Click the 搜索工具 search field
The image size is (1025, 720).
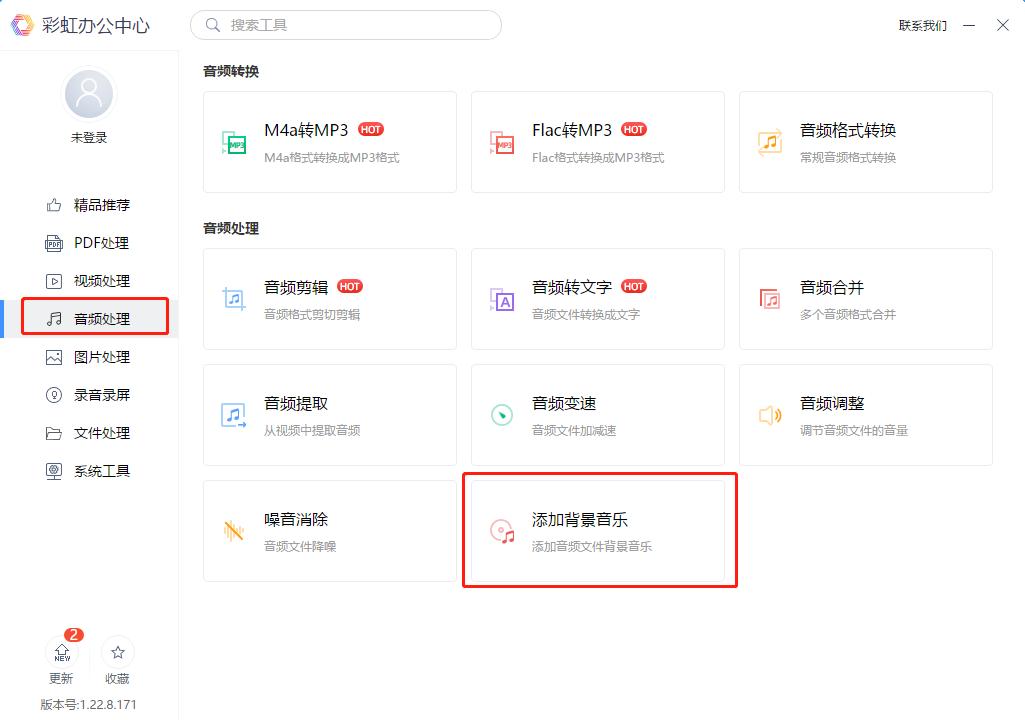click(x=345, y=24)
